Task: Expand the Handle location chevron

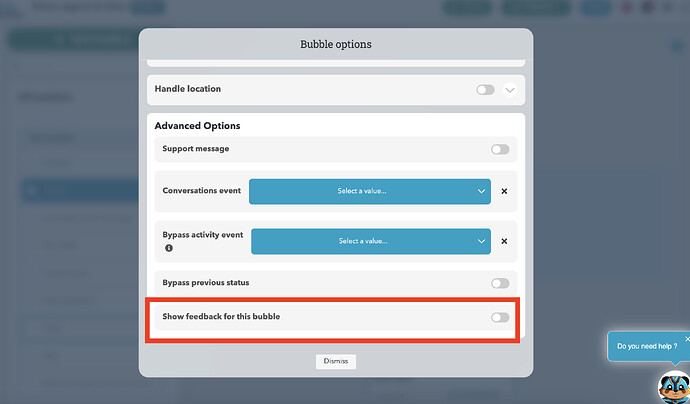Action: click(510, 90)
